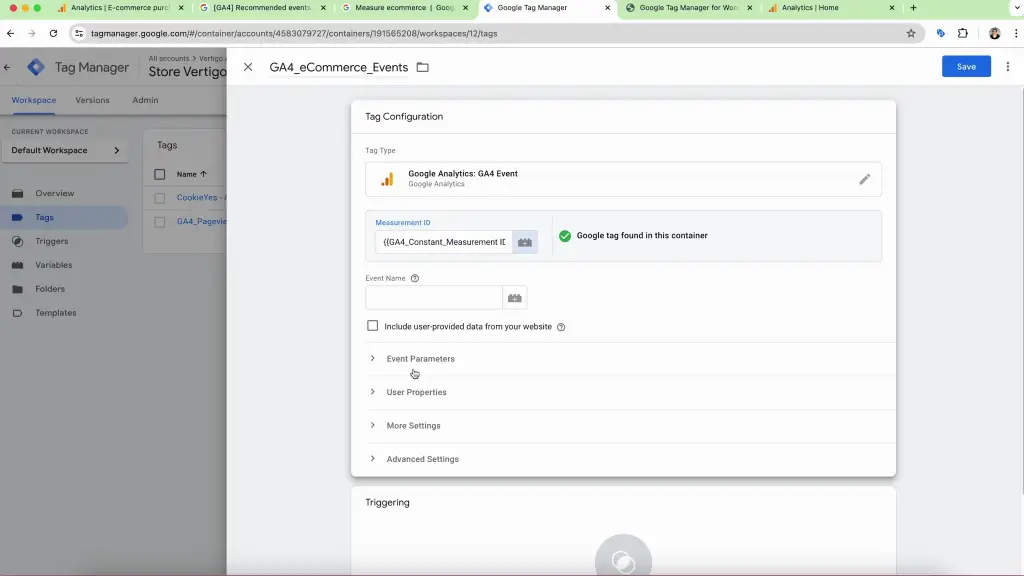Click variable picker icon next to Event Name

(515, 298)
